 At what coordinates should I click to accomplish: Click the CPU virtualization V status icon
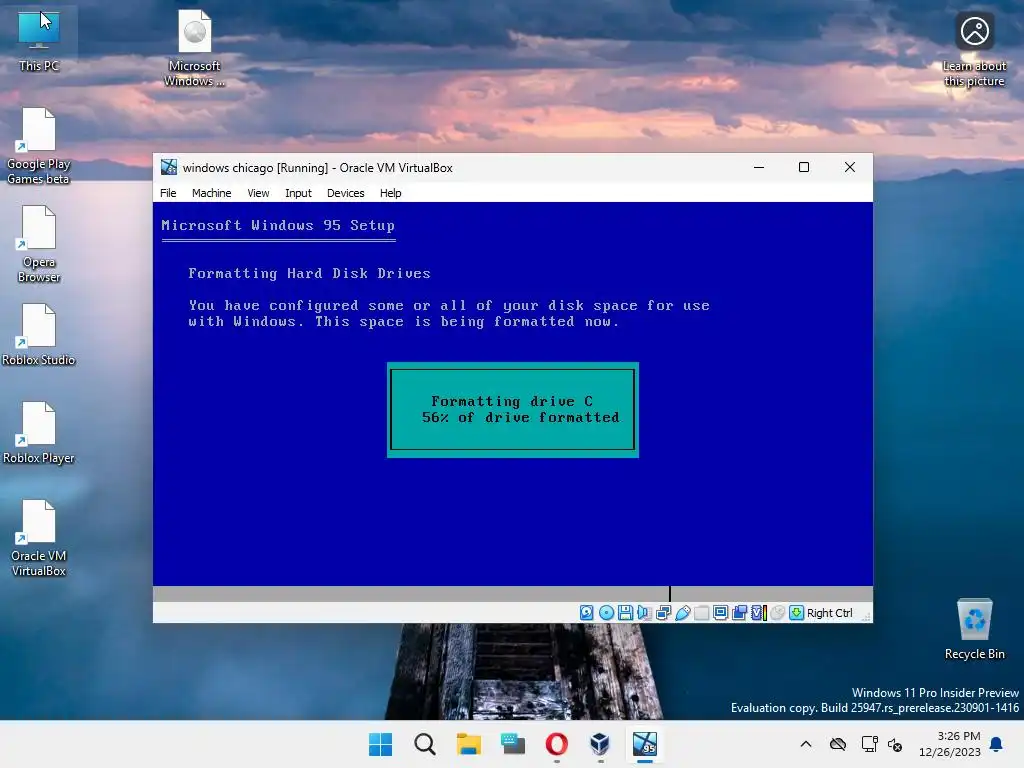tap(758, 613)
